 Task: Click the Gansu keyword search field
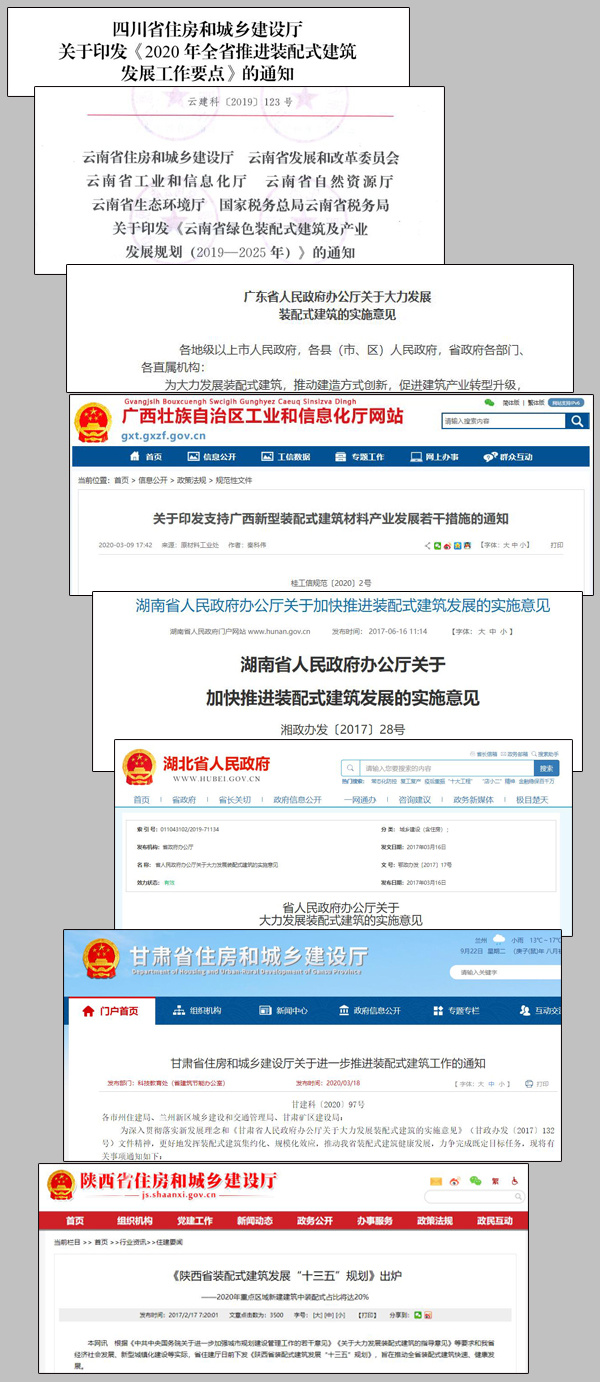505,973
